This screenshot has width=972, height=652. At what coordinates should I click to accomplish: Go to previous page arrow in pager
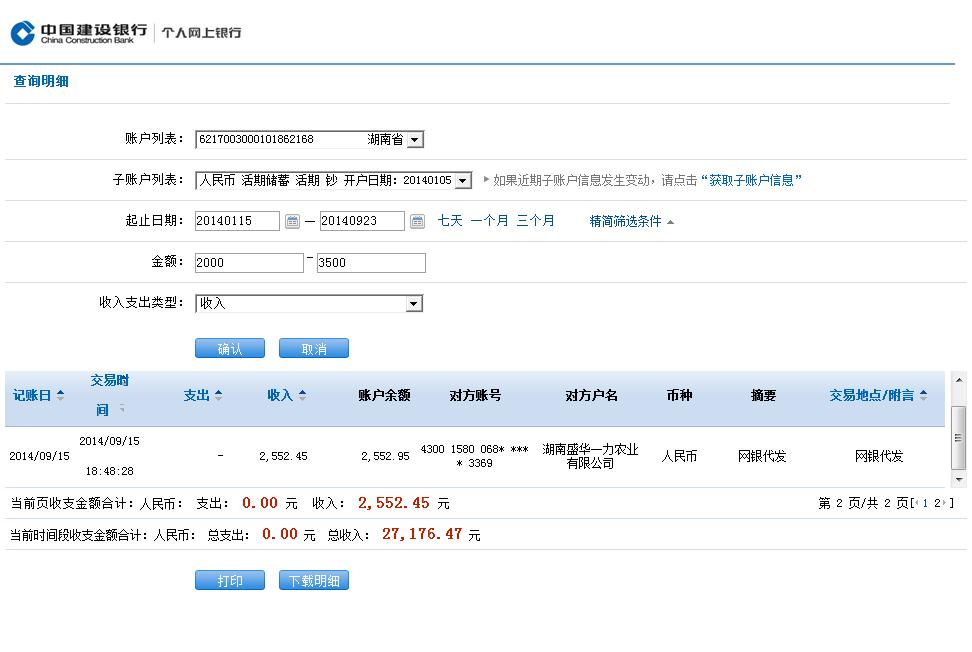tap(917, 503)
